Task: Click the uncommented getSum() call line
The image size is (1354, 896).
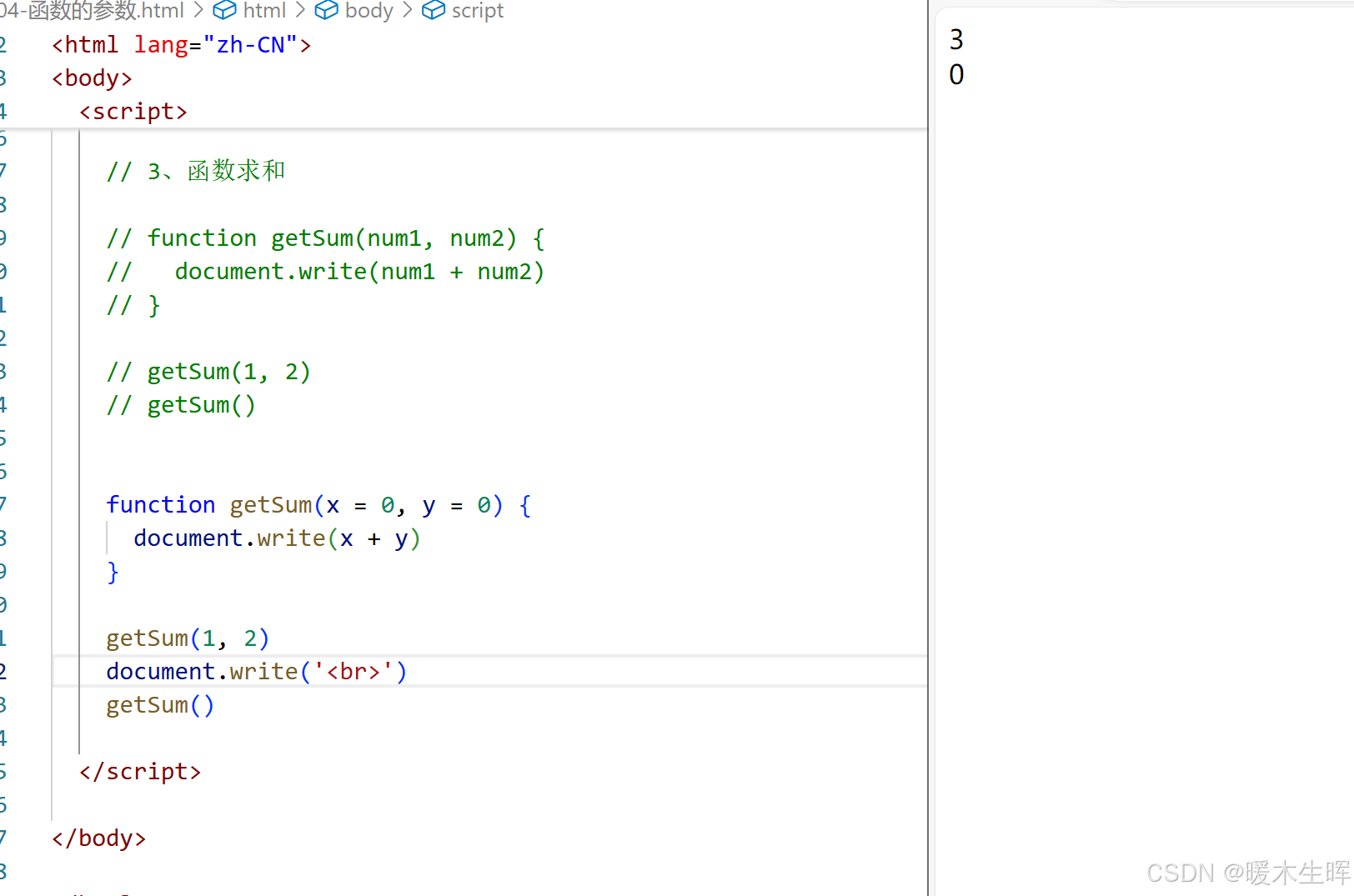Action: tap(160, 704)
